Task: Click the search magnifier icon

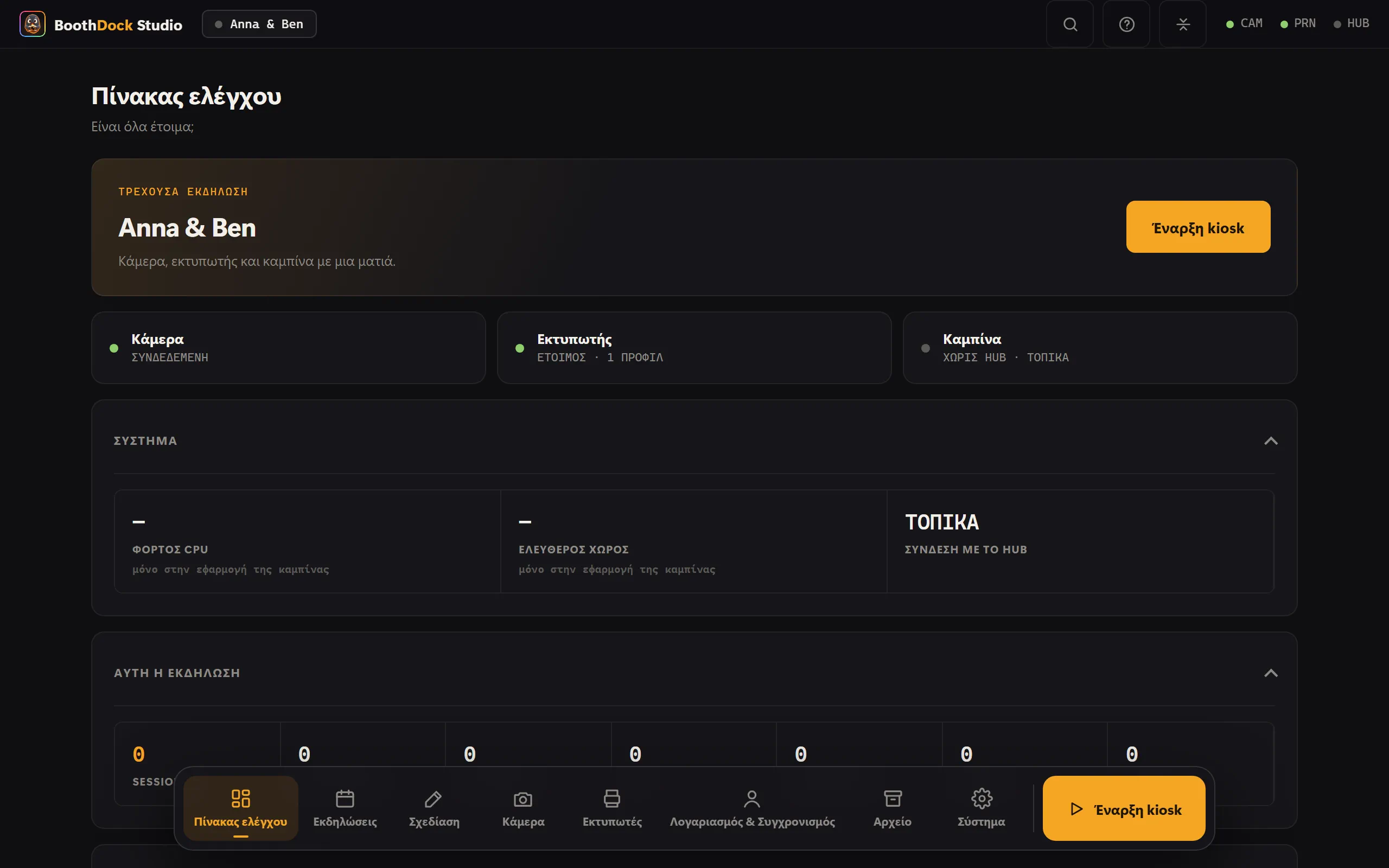Action: point(1070,24)
